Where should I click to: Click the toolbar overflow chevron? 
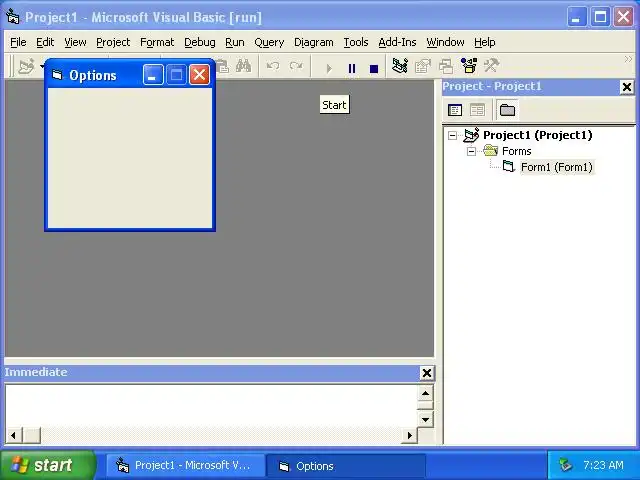point(628,60)
